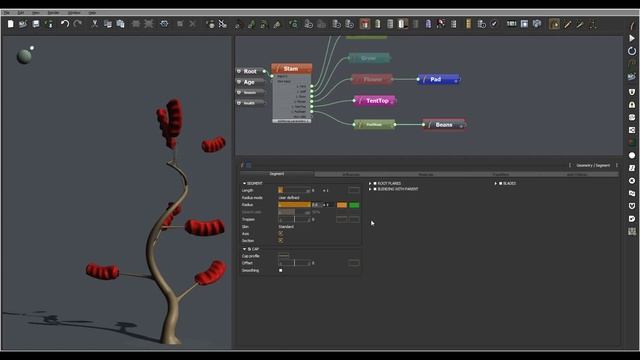
Task: Click the orange swatch beside Radius
Action: coord(342,205)
